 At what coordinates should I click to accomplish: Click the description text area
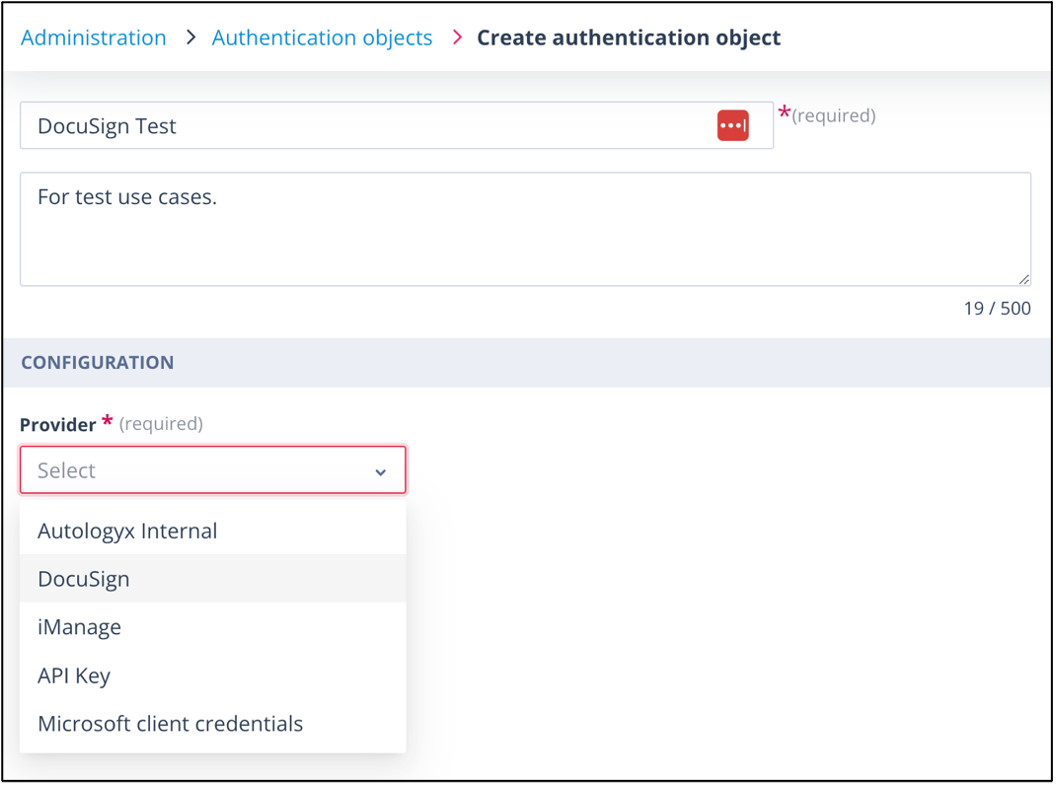pyautogui.click(x=525, y=229)
